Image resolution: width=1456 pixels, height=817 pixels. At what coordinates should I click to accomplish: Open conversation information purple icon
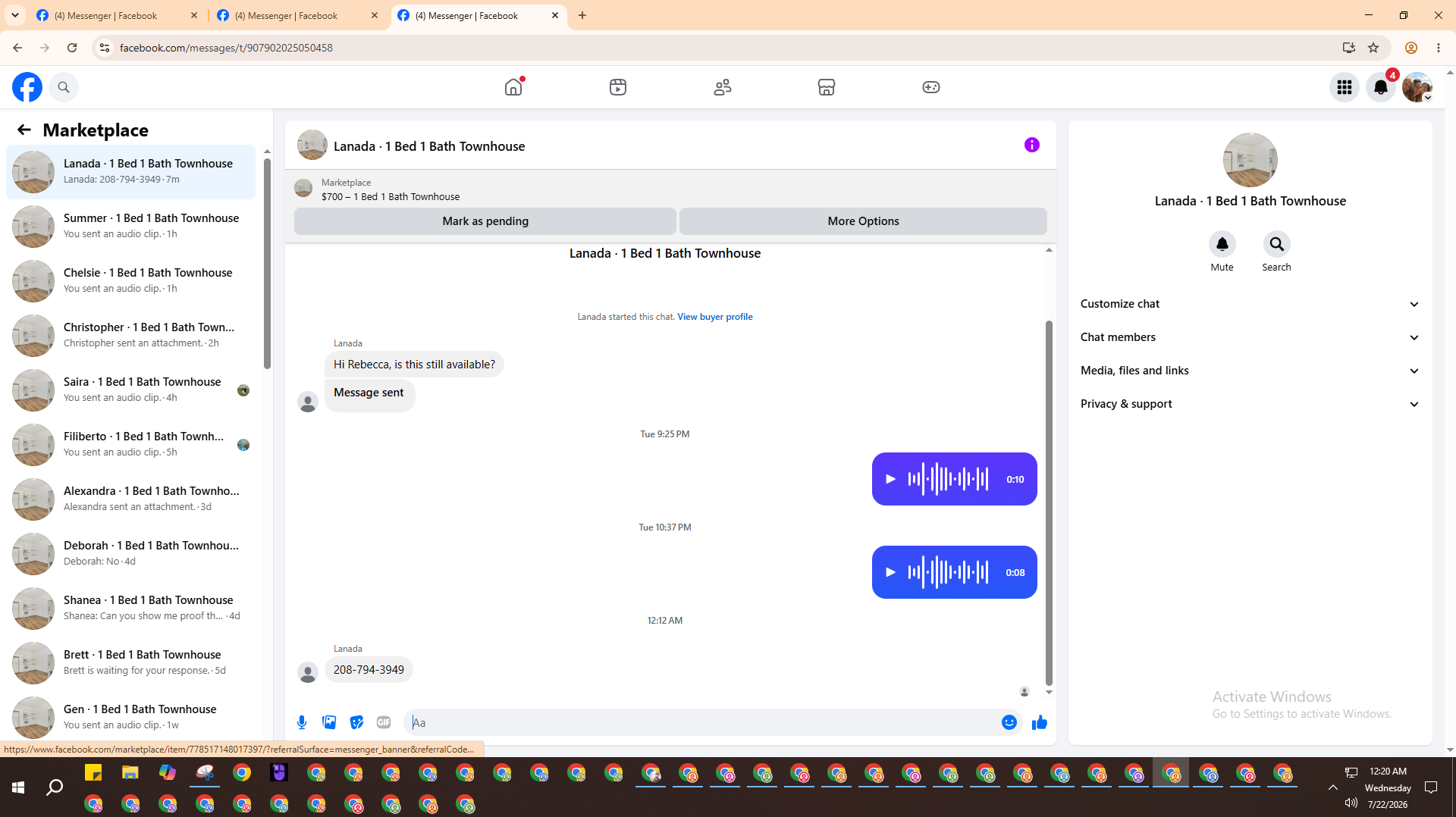click(1032, 145)
